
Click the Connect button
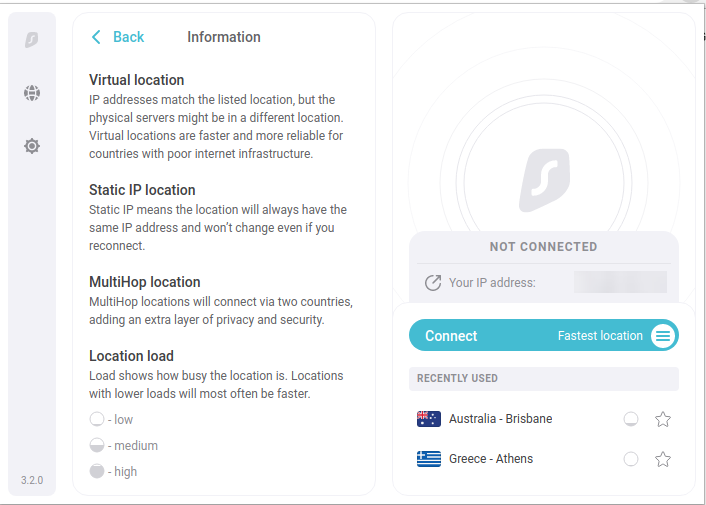(x=543, y=335)
